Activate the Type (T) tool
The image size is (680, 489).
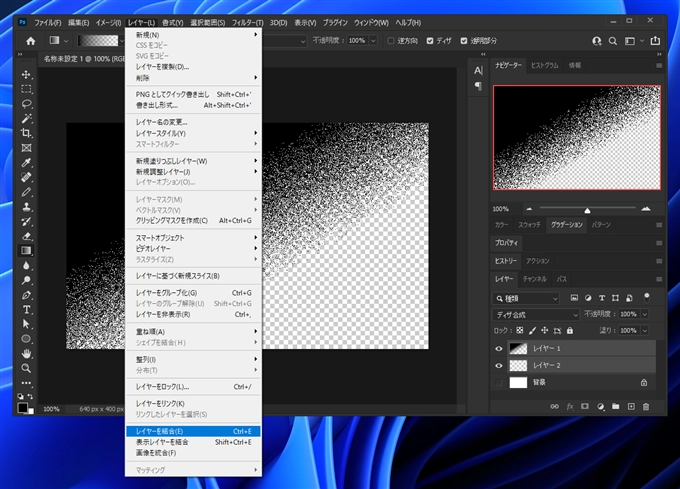(27, 309)
